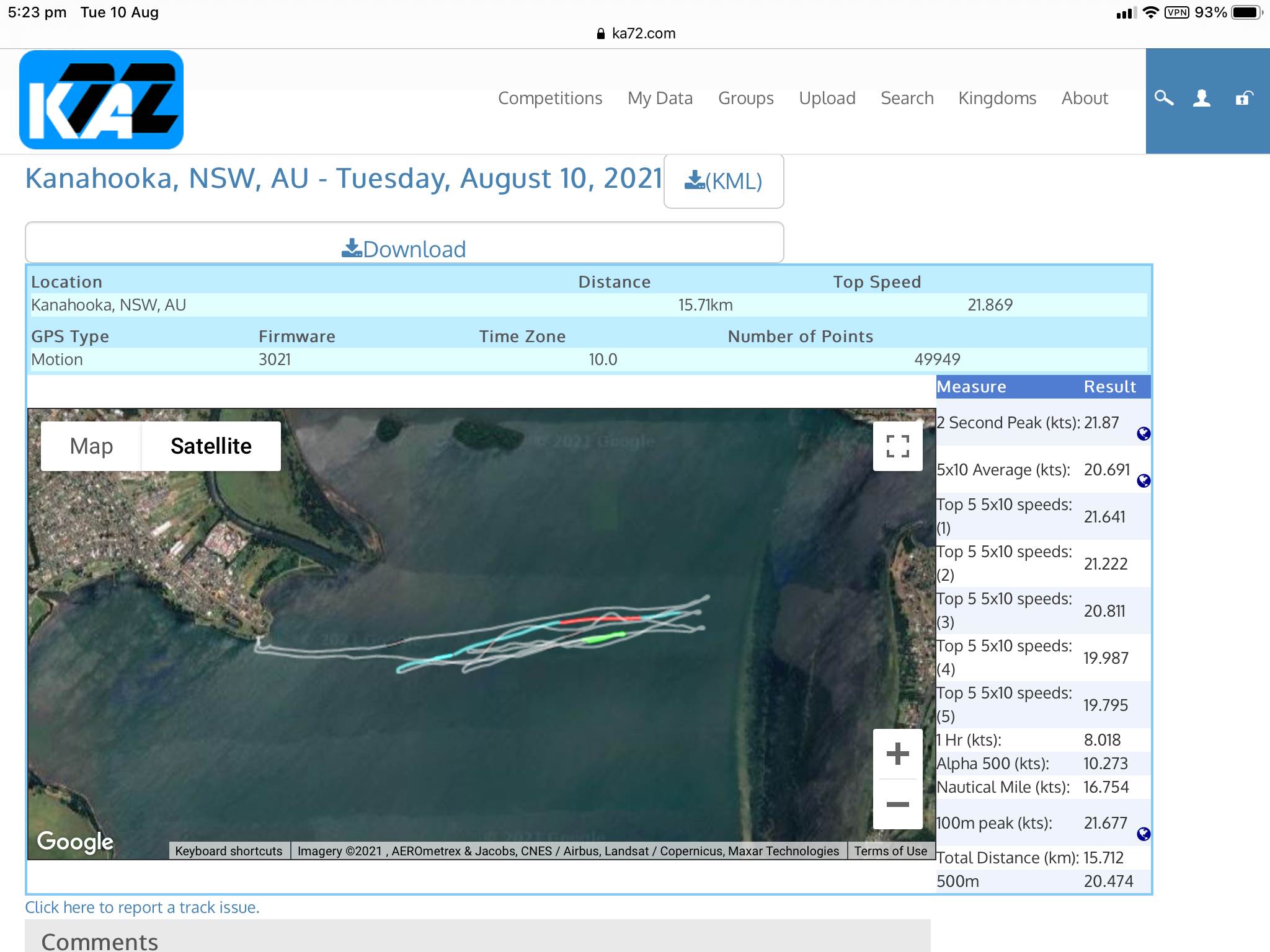Click the search magnifier icon in header
This screenshot has width=1270, height=952.
pos(1163,99)
